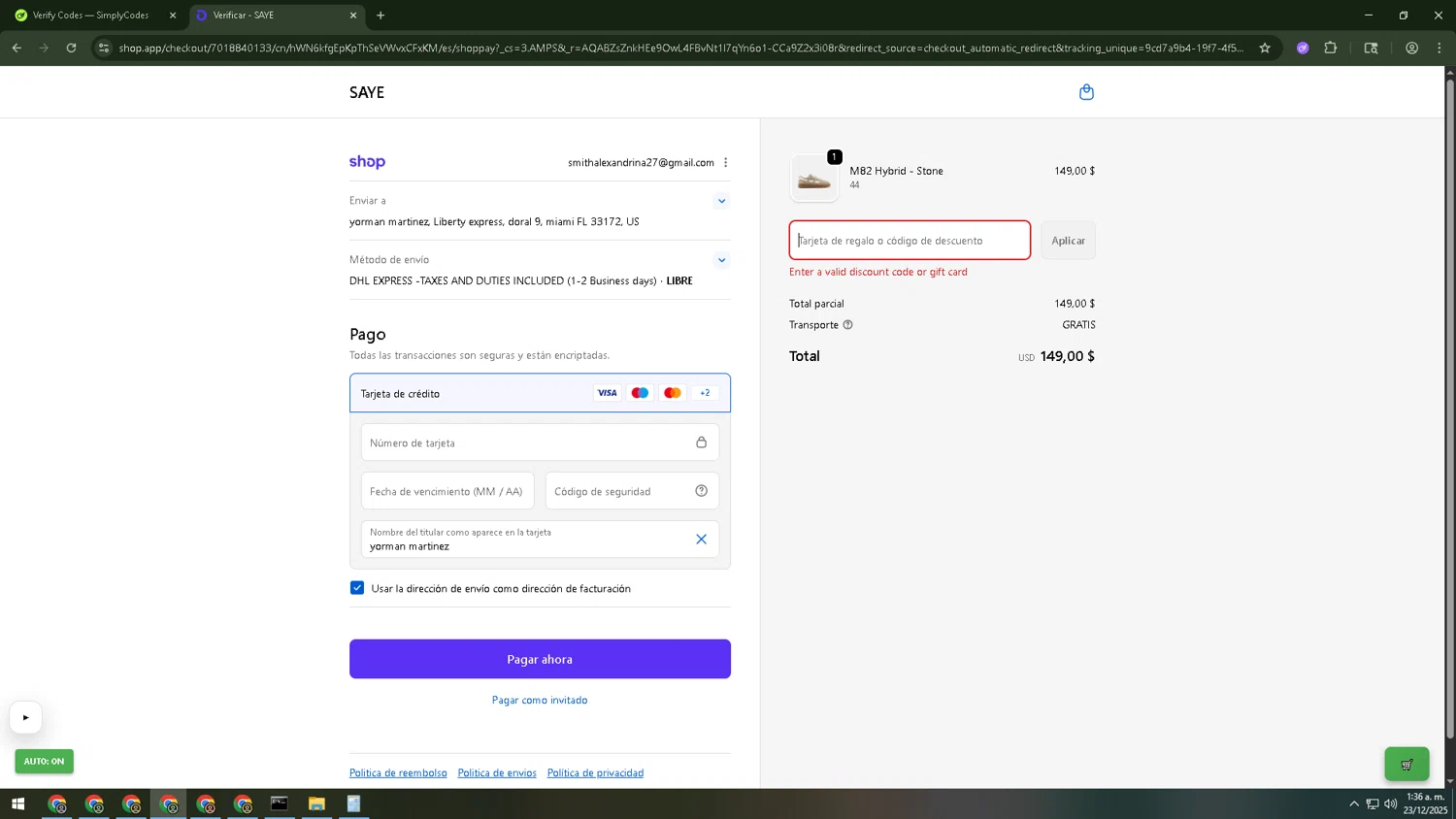Open the browser extensions puzzle icon
Screen dimensions: 1456x819
[x=1331, y=48]
